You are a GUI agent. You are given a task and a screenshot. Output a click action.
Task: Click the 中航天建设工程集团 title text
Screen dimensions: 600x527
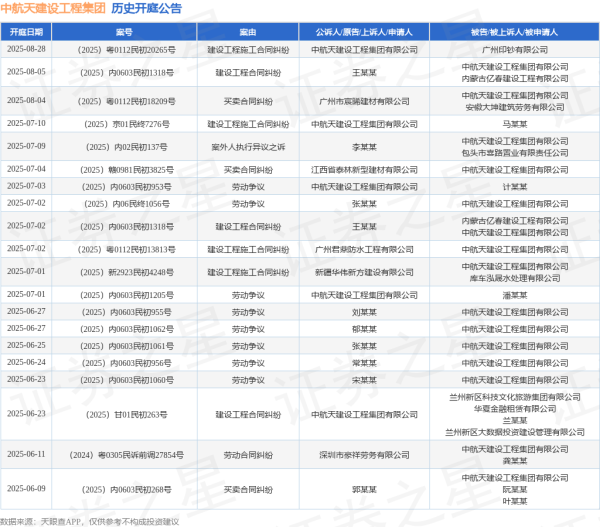click(x=53, y=8)
